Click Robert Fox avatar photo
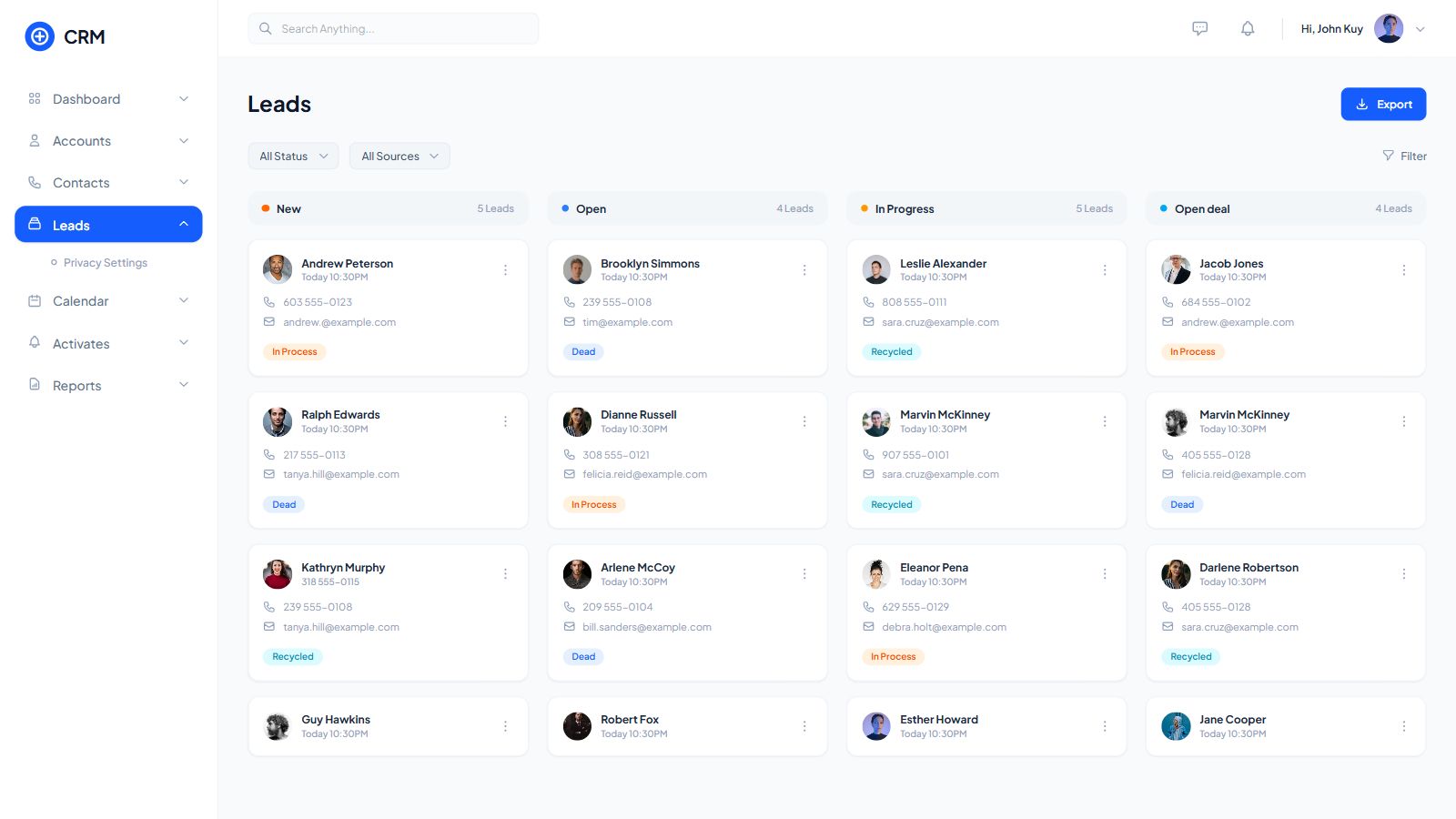 click(x=577, y=726)
